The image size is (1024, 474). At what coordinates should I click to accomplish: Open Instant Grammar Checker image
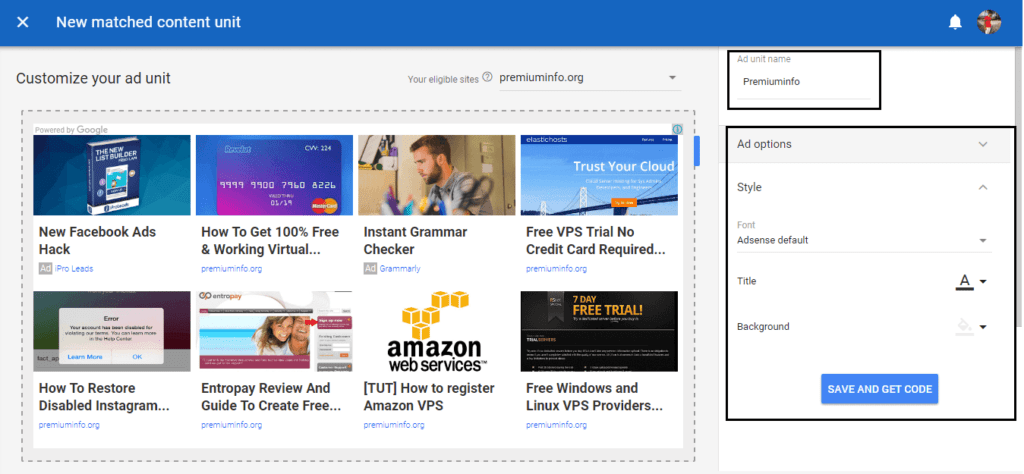(436, 175)
